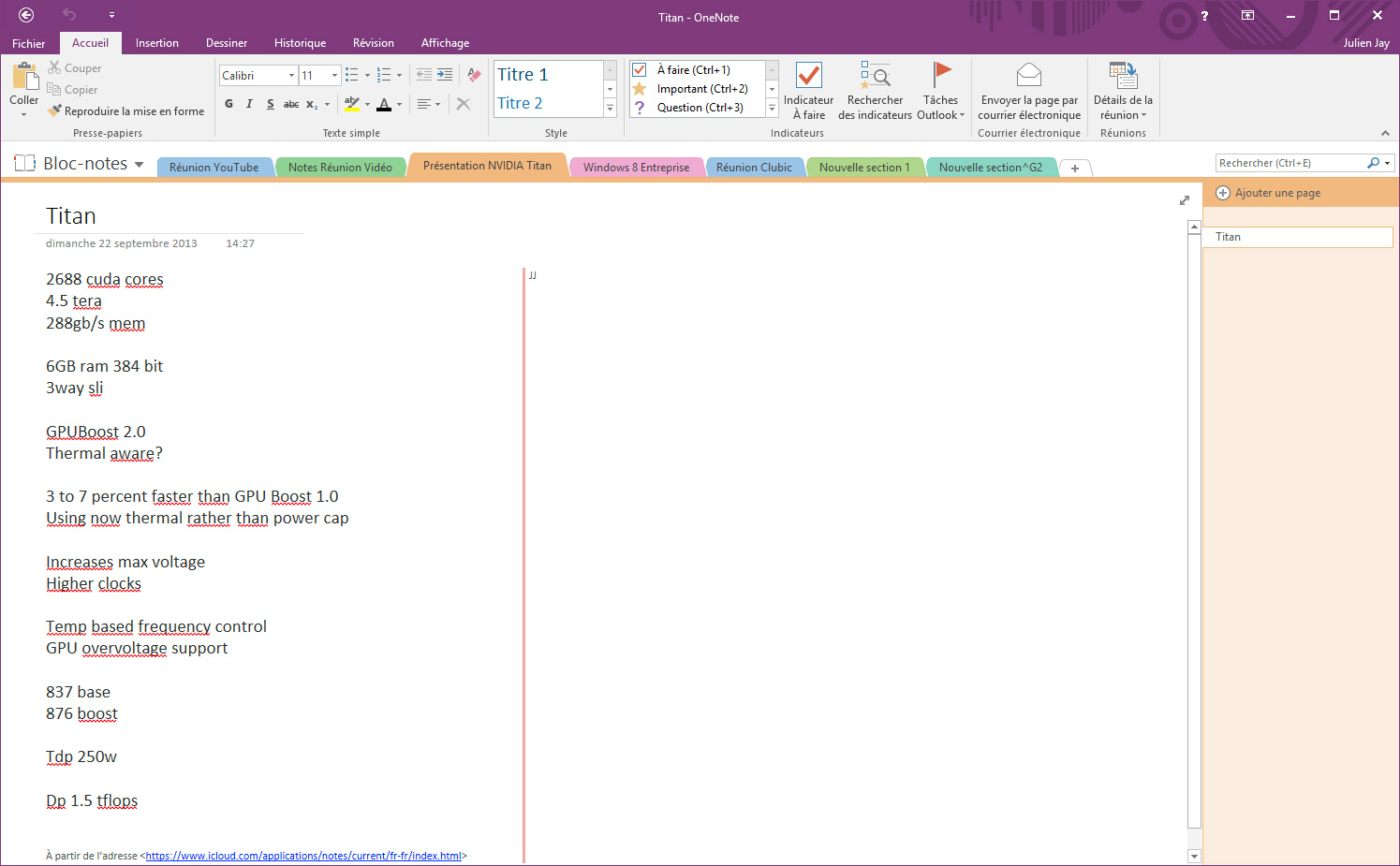Expand the font size 11 dropdown
This screenshot has height=866, width=1400.
coord(333,75)
